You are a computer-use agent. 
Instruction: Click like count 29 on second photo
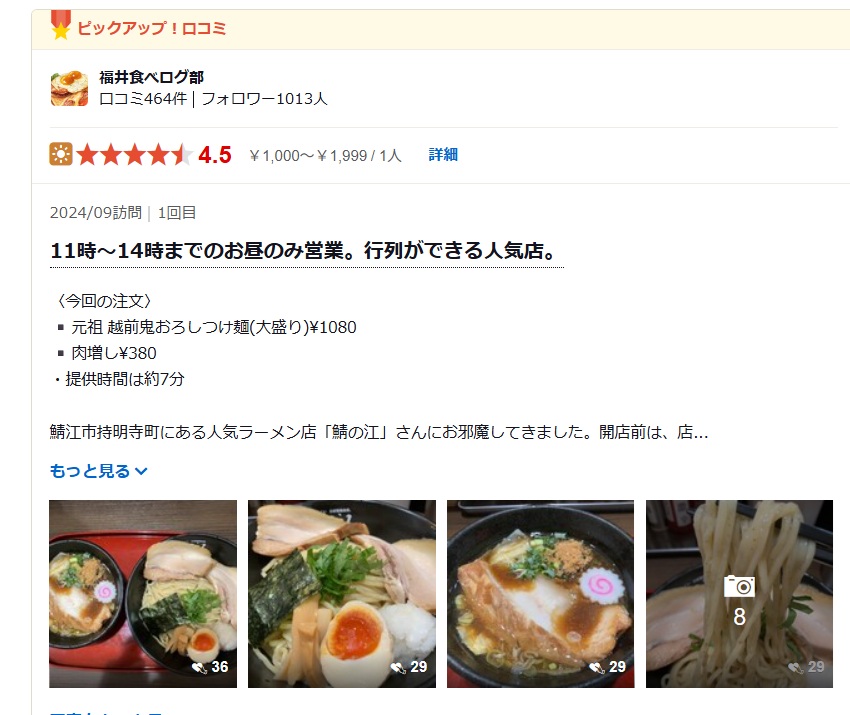coord(409,667)
